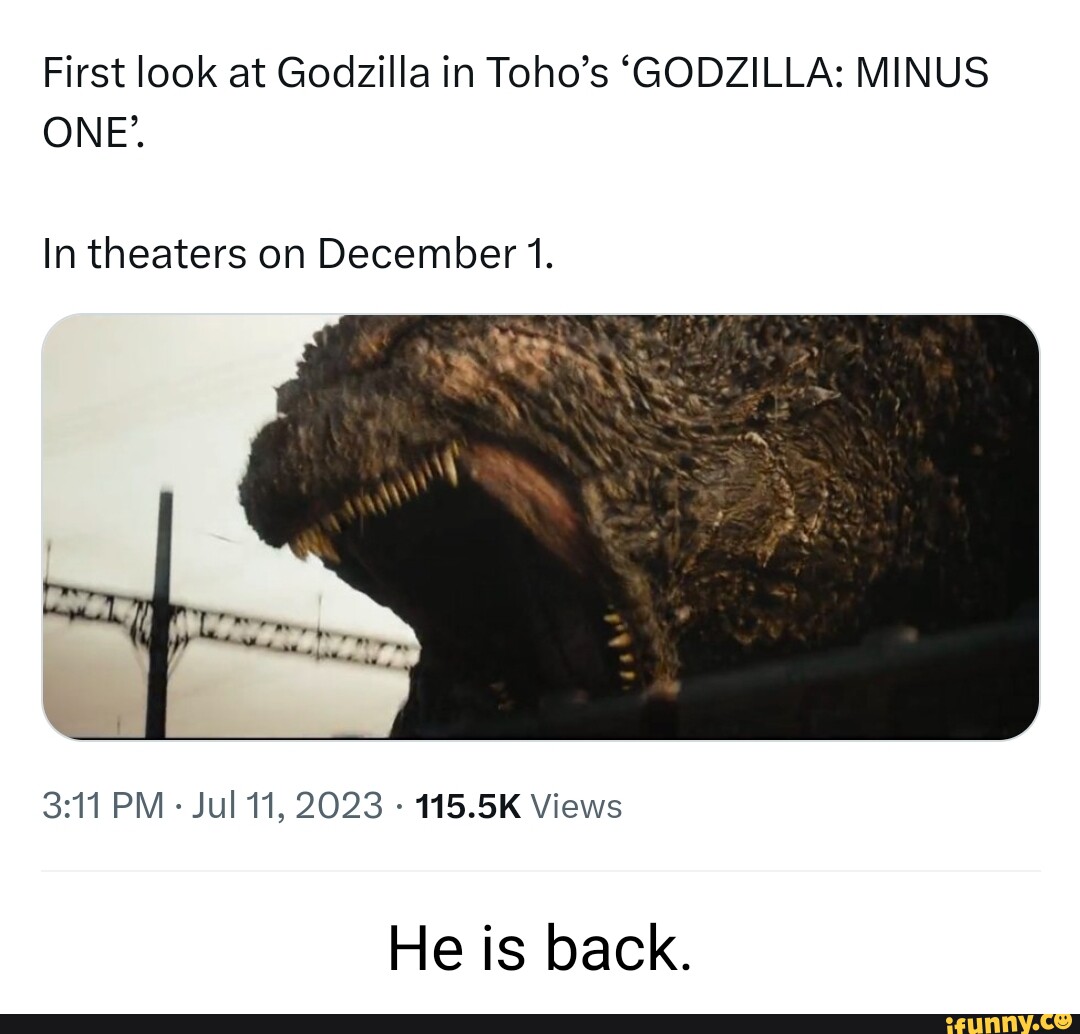Click the ifunny.co watermark logo
This screenshot has height=1034, width=1080.
pyautogui.click(x=1008, y=1022)
